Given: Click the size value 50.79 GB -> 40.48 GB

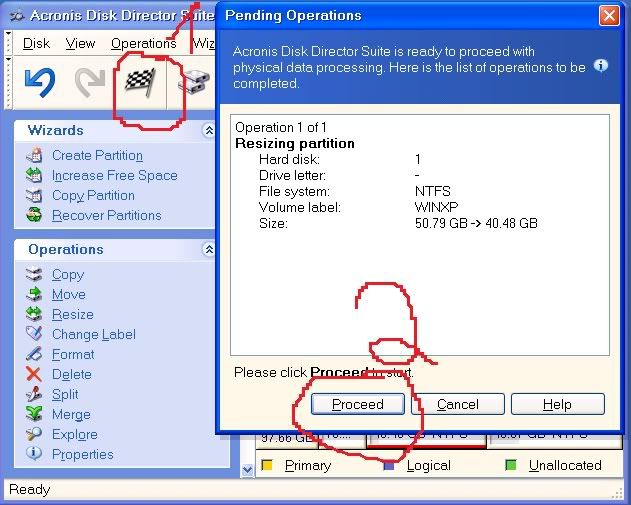Looking at the screenshot, I should pos(476,223).
